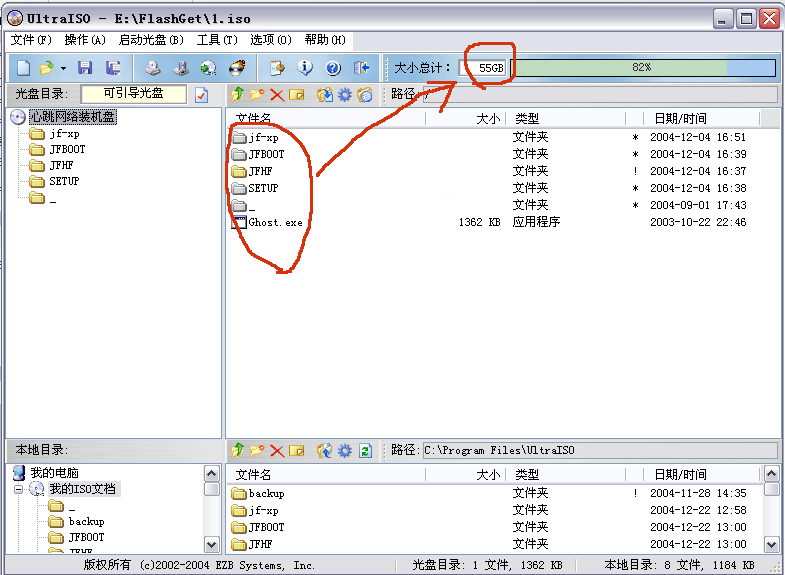Viewport: 785px width, 575px height.
Task: Click the Save As double-floppy icon
Action: pyautogui.click(x=113, y=68)
